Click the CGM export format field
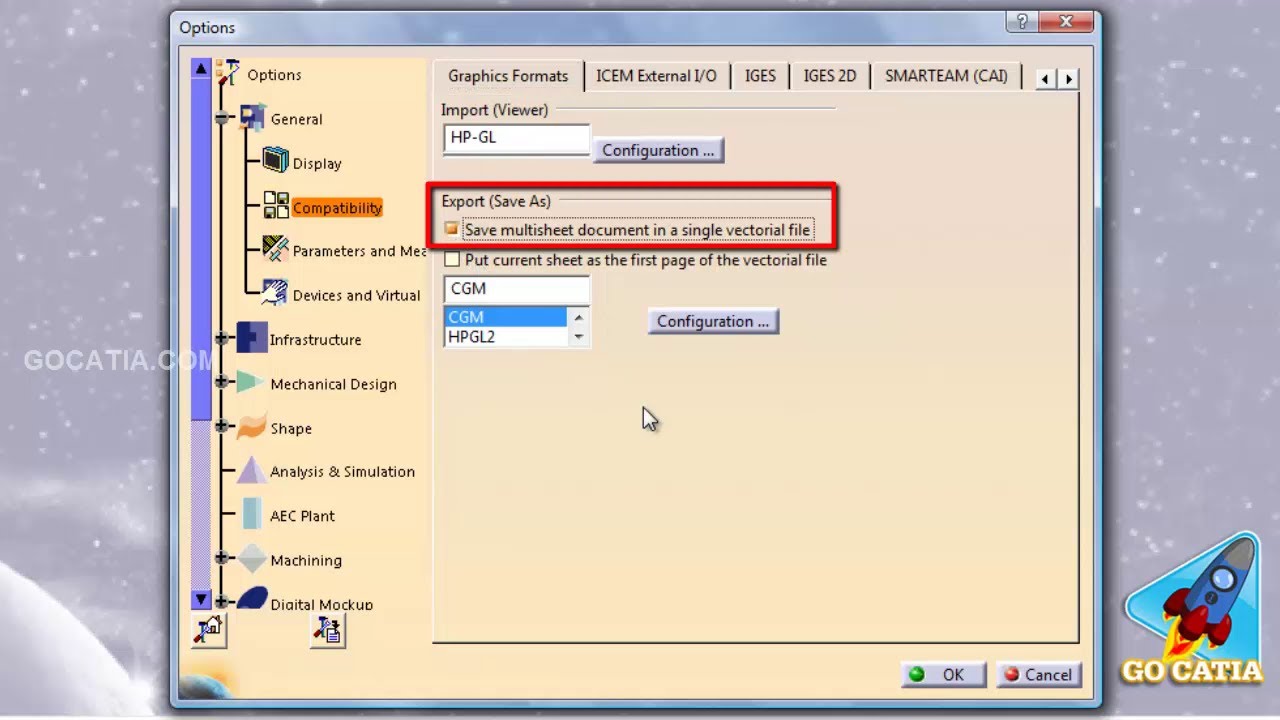The width and height of the screenshot is (1280, 720). point(517,289)
